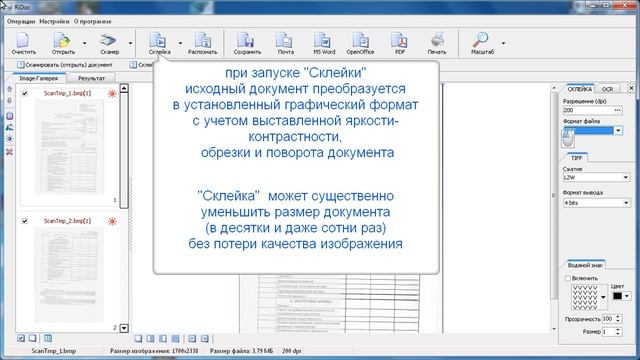Enable the Включить watermark checkbox
The height and width of the screenshot is (360, 640).
pos(568,278)
